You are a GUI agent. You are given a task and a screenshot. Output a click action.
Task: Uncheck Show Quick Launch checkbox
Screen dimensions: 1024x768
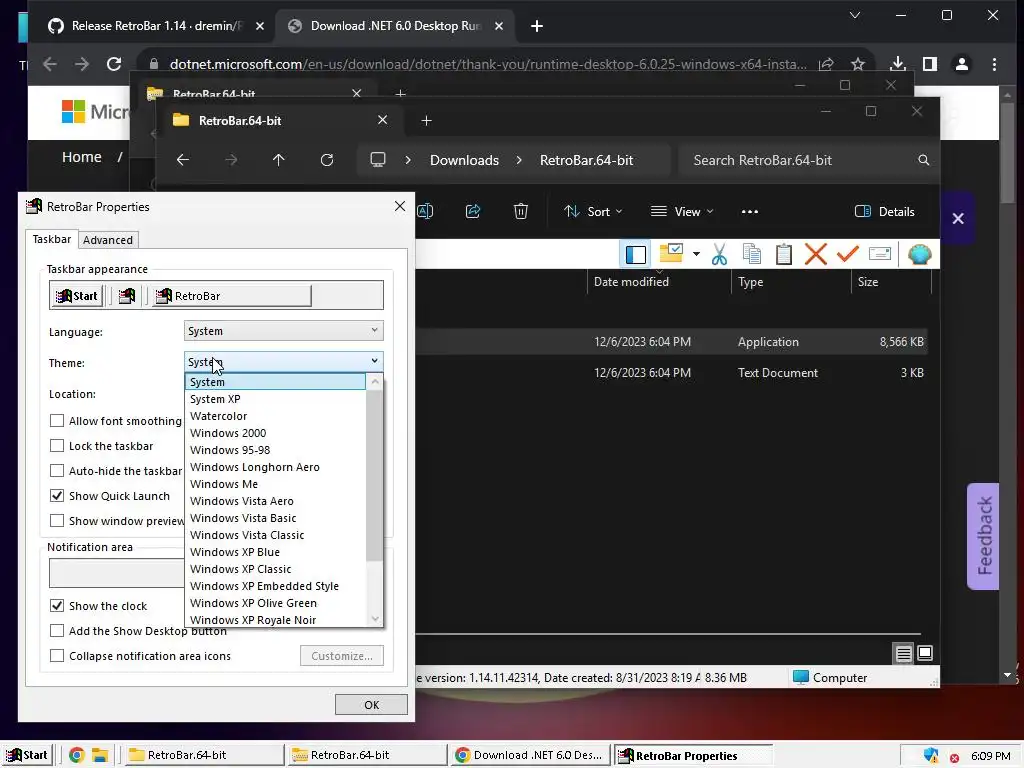click(x=57, y=496)
